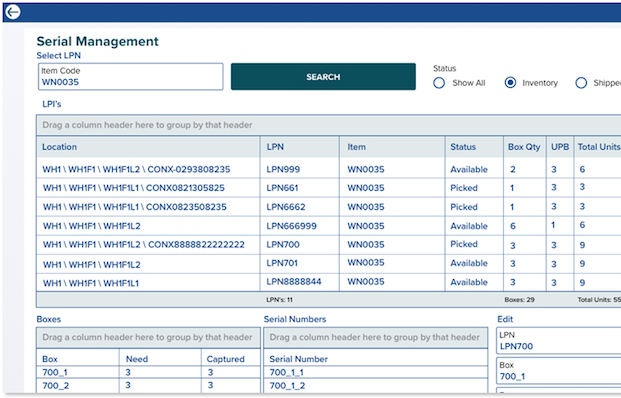Select box row 700_2

point(149,385)
